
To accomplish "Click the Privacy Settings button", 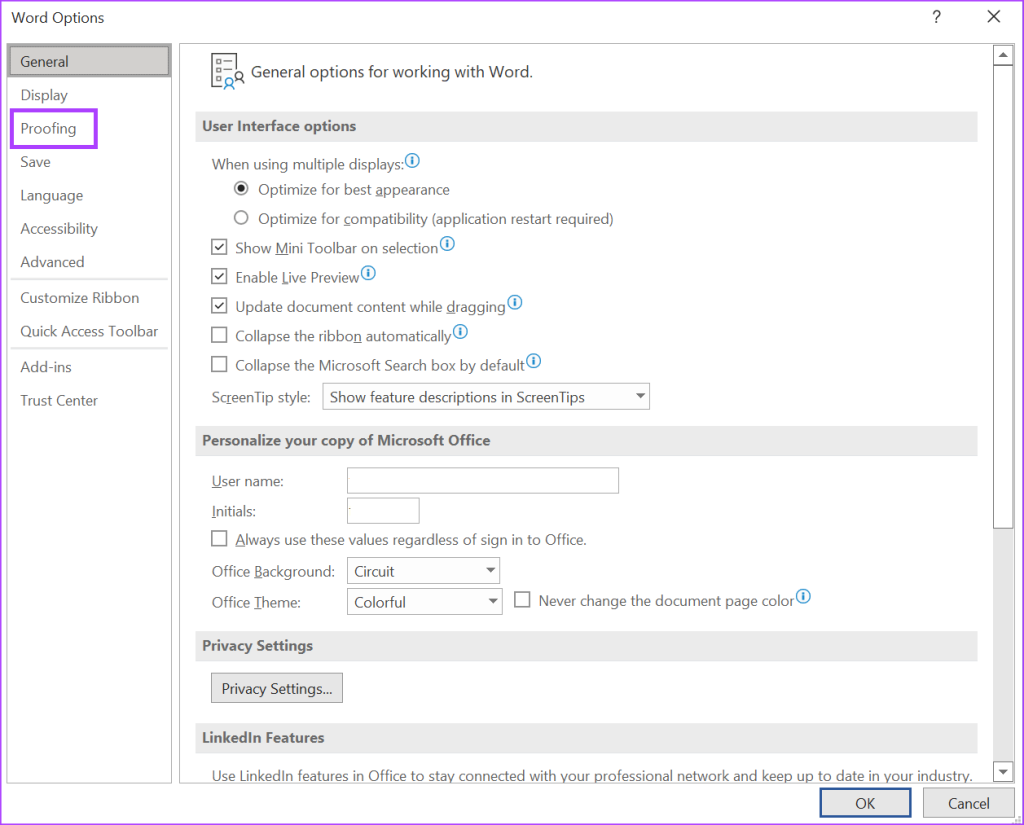I will click(x=277, y=689).
